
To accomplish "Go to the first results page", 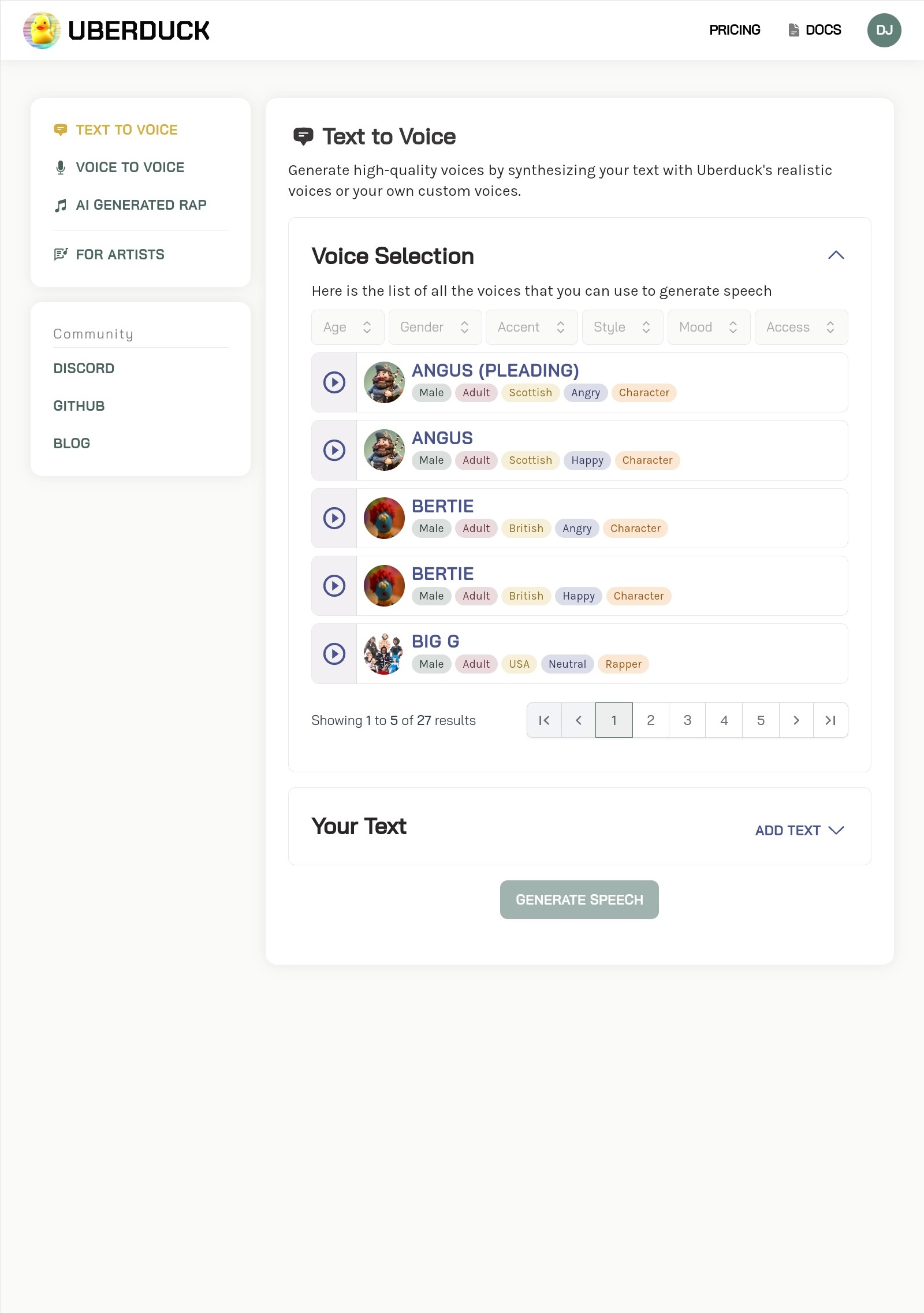I will pyautogui.click(x=544, y=720).
